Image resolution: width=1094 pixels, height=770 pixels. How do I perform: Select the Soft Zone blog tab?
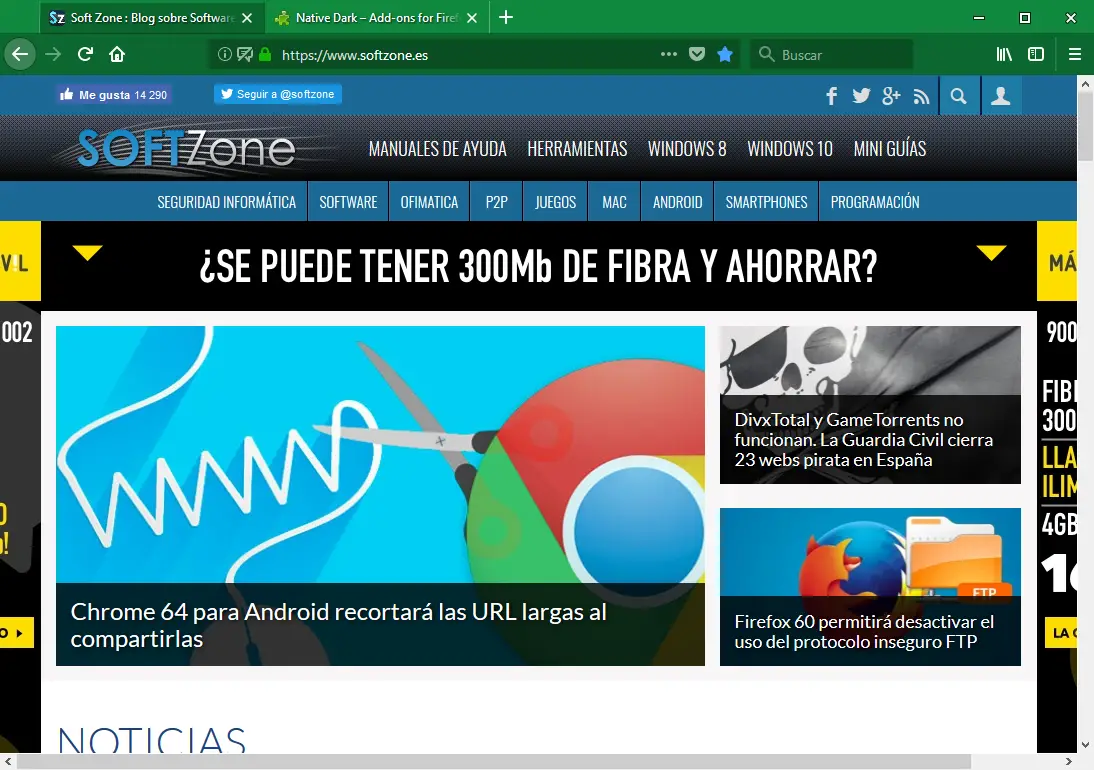tap(152, 18)
